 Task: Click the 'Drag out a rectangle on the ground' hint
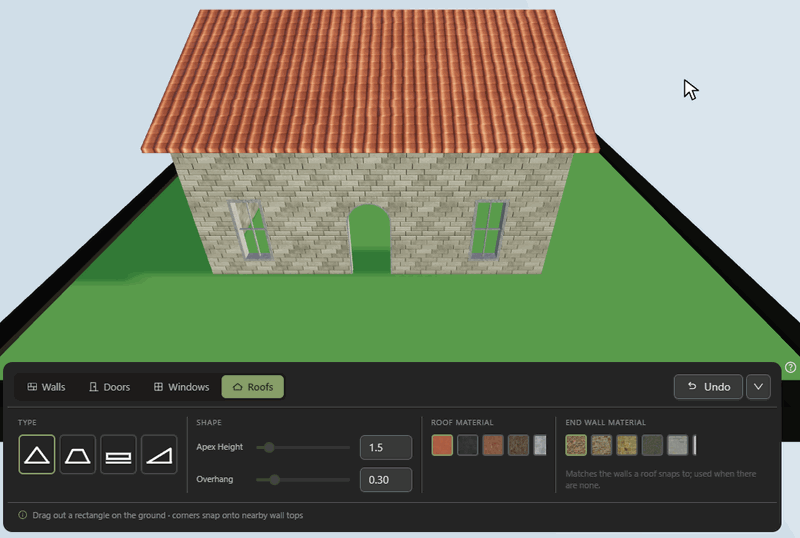[x=168, y=516]
